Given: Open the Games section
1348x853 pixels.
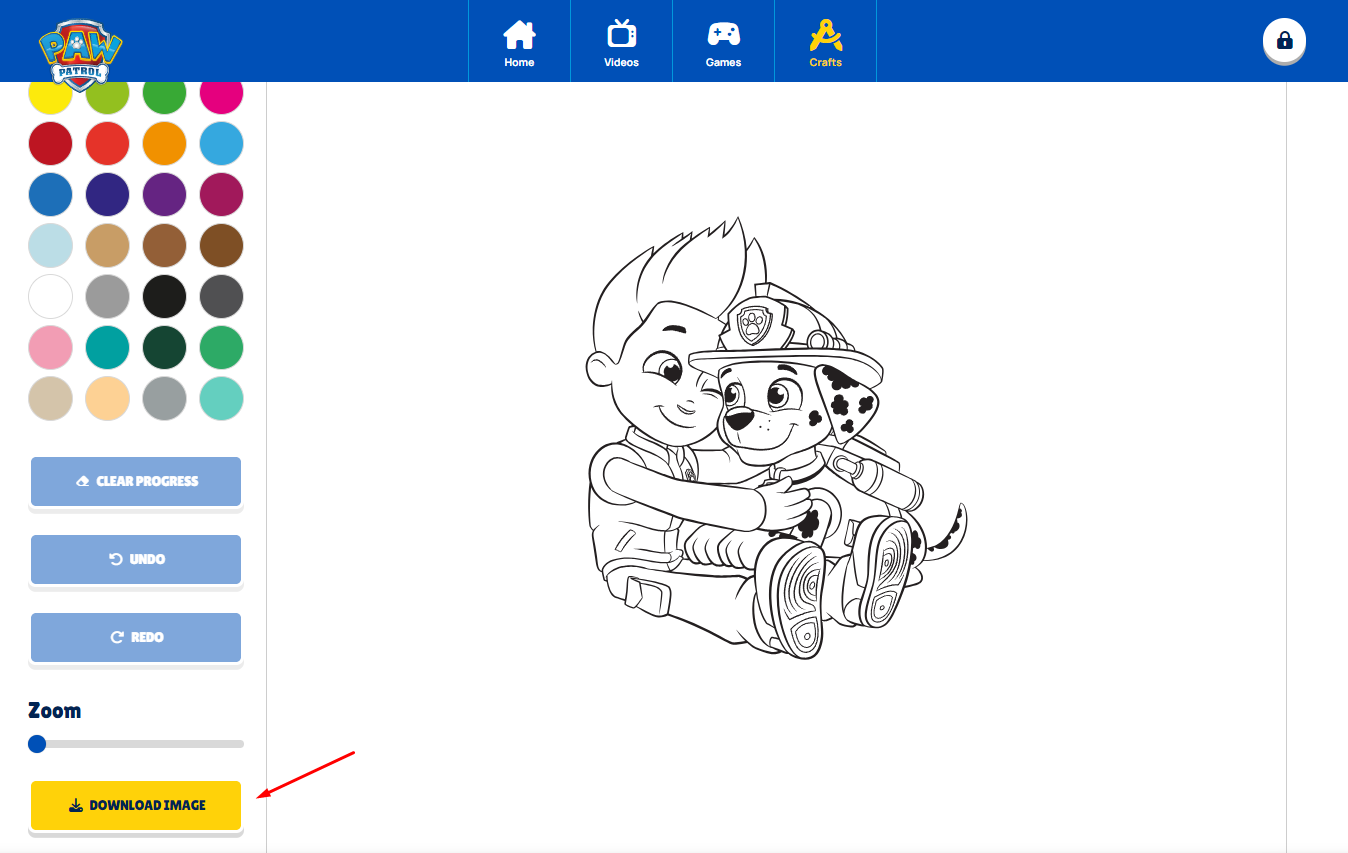Looking at the screenshot, I should coord(723,42).
